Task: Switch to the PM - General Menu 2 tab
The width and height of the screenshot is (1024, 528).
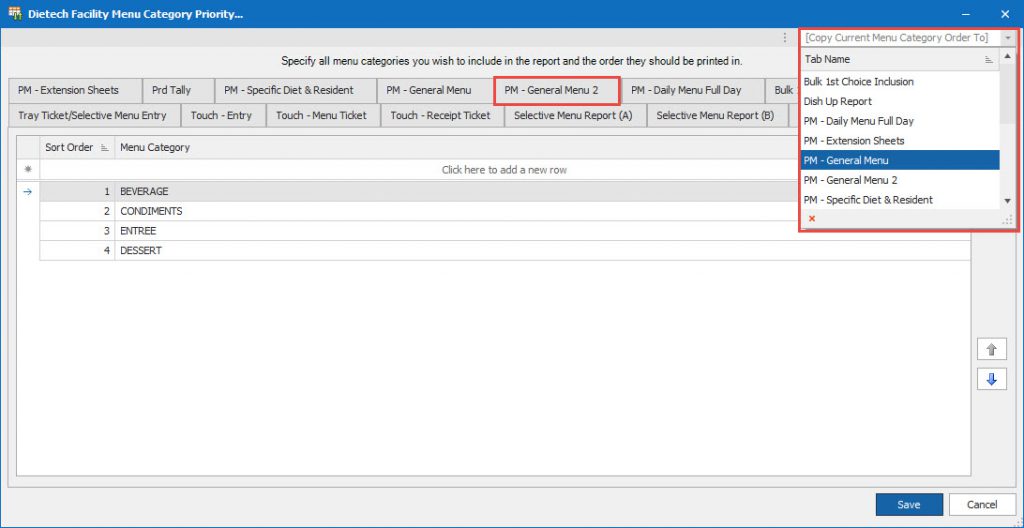Action: coord(557,90)
